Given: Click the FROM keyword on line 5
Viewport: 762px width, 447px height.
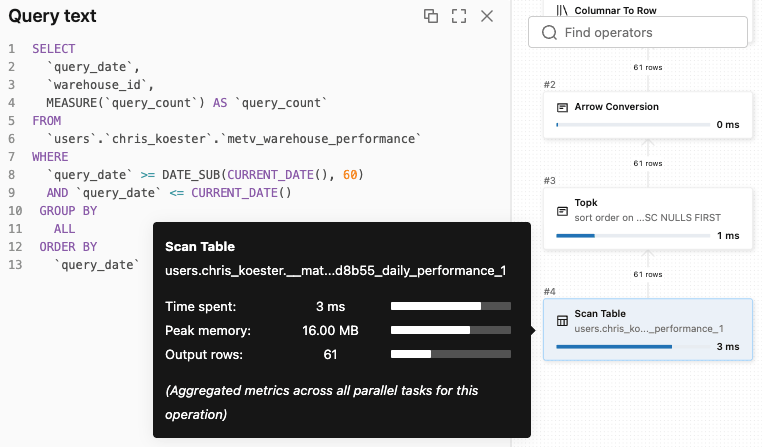Looking at the screenshot, I should coord(47,120).
